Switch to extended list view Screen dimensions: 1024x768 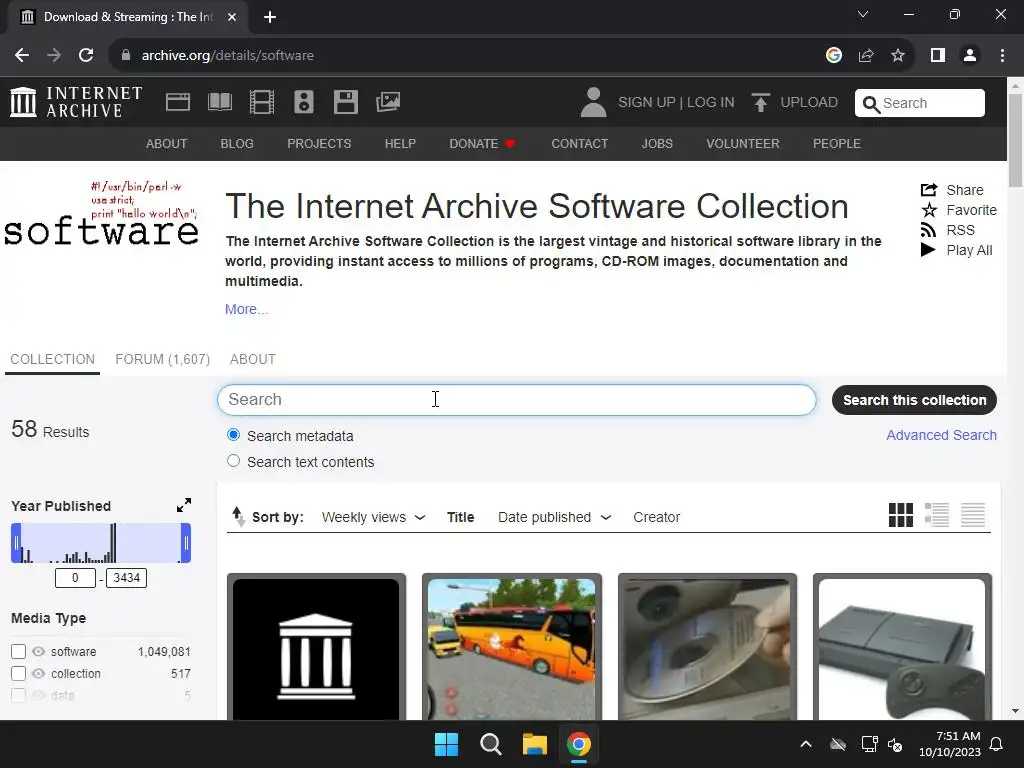click(x=936, y=515)
